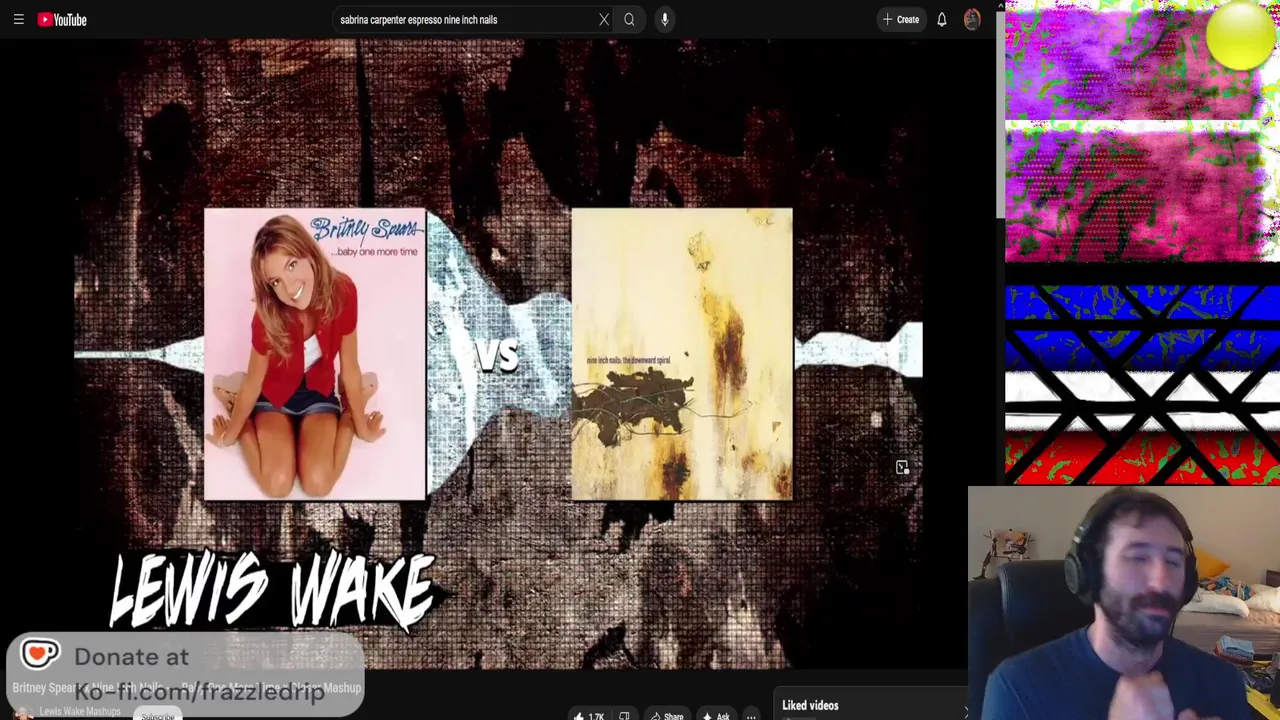The image size is (1280, 720).
Task: Click the Nine Inch Nails album cover in video
Action: (x=682, y=354)
